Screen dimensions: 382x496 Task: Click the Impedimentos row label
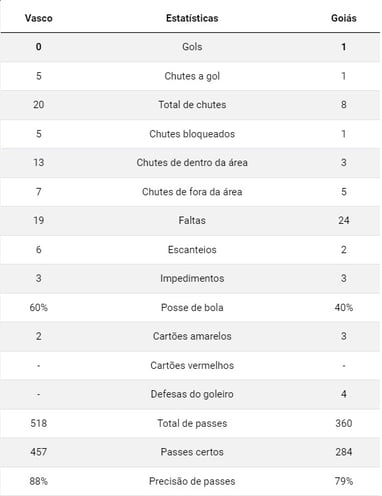click(x=192, y=278)
